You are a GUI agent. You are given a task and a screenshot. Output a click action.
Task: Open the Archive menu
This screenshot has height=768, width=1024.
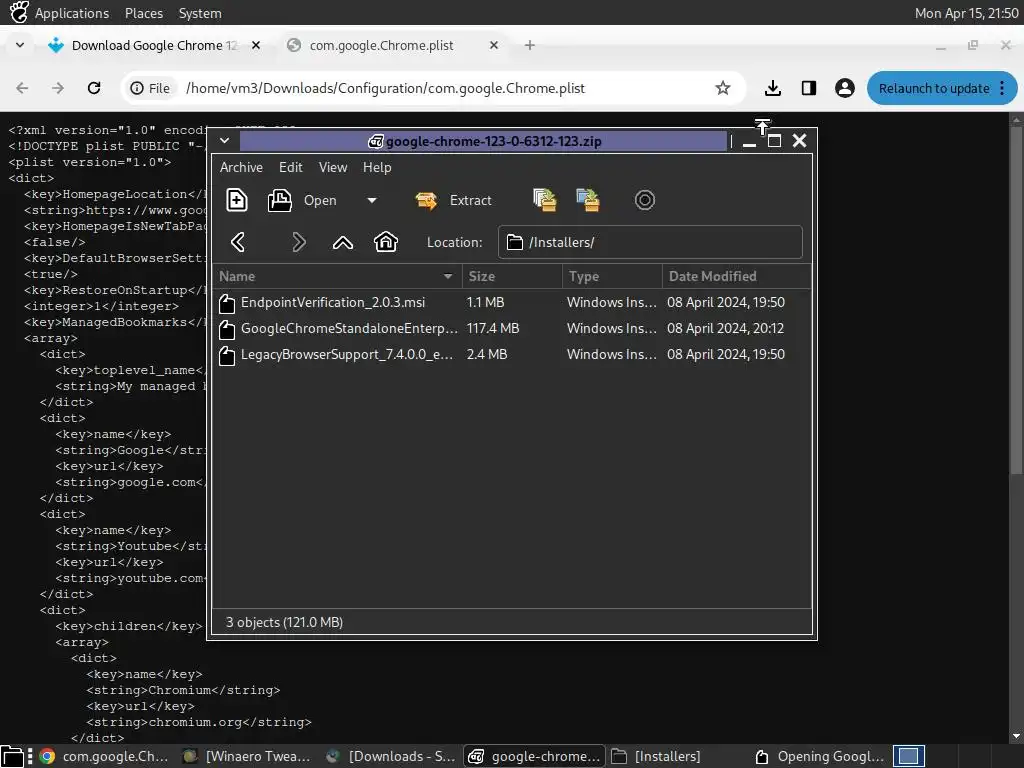click(x=241, y=167)
